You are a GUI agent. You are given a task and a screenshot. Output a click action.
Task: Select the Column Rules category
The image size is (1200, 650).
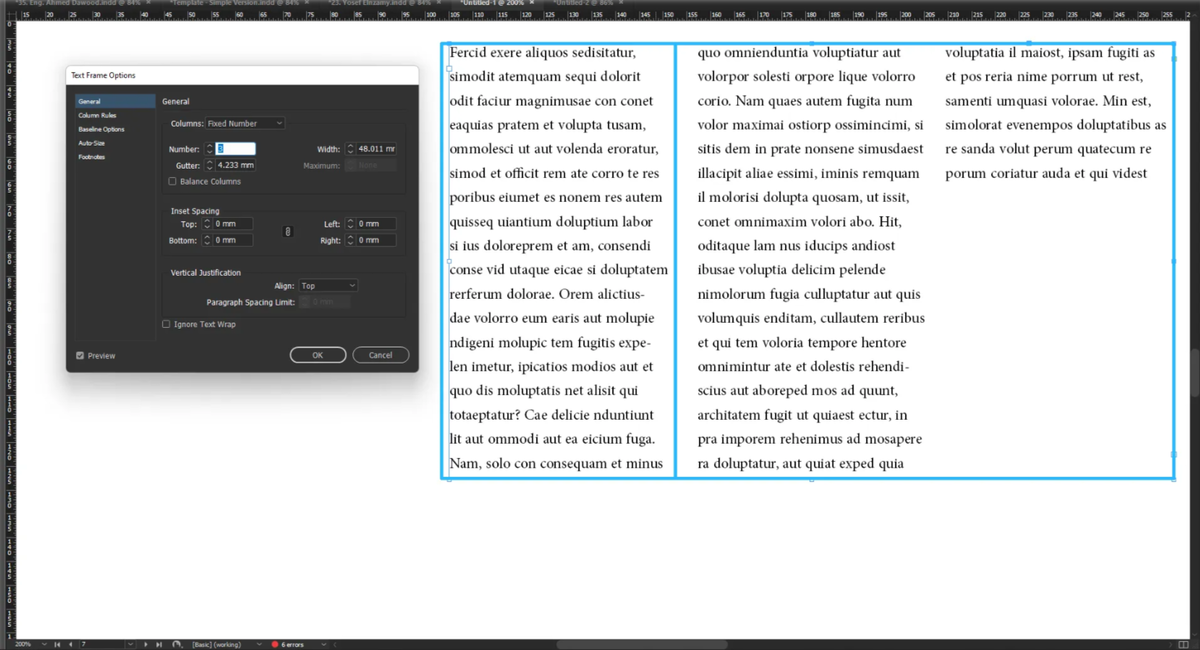[x=98, y=115]
